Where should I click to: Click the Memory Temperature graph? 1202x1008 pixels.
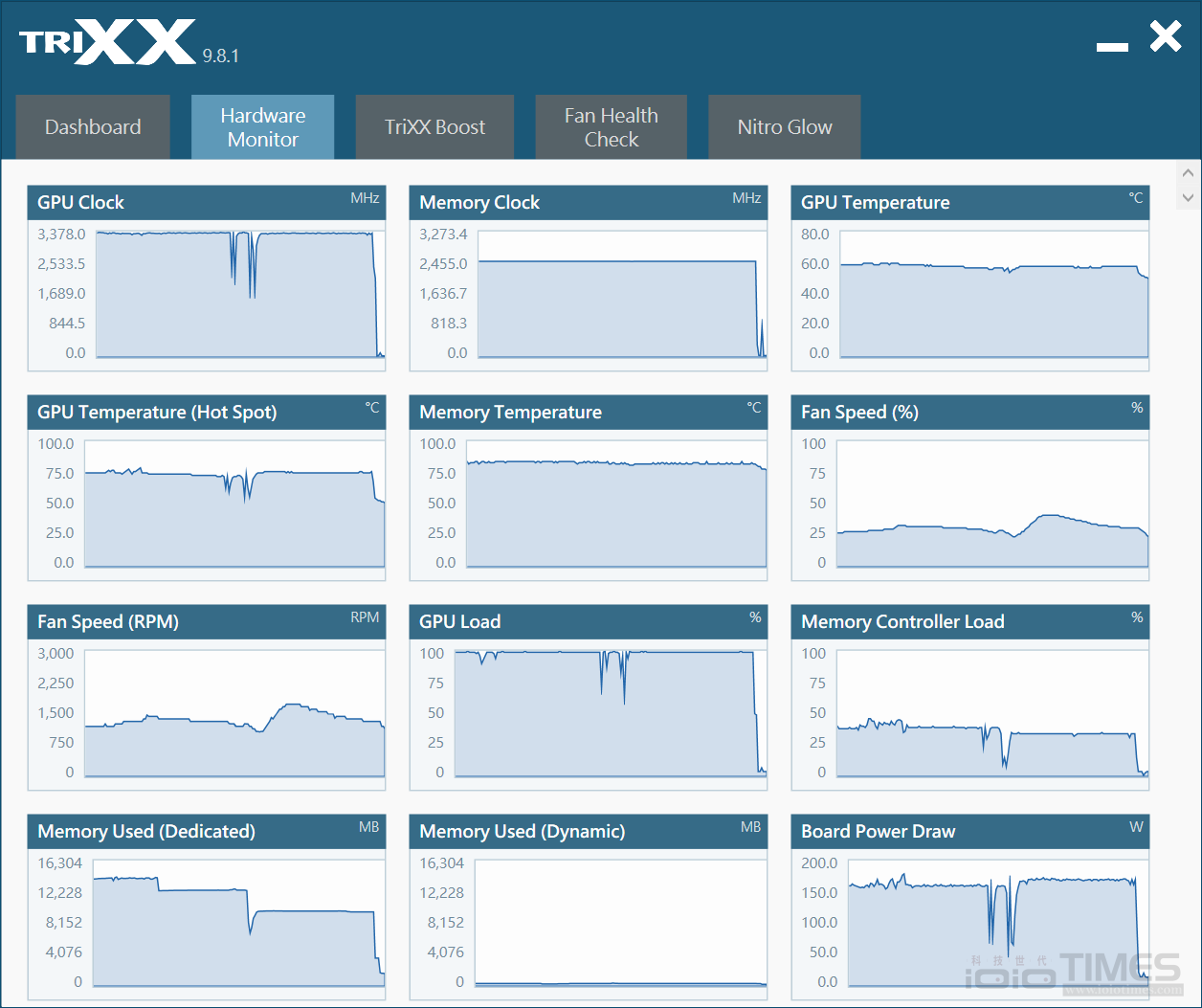click(616, 503)
